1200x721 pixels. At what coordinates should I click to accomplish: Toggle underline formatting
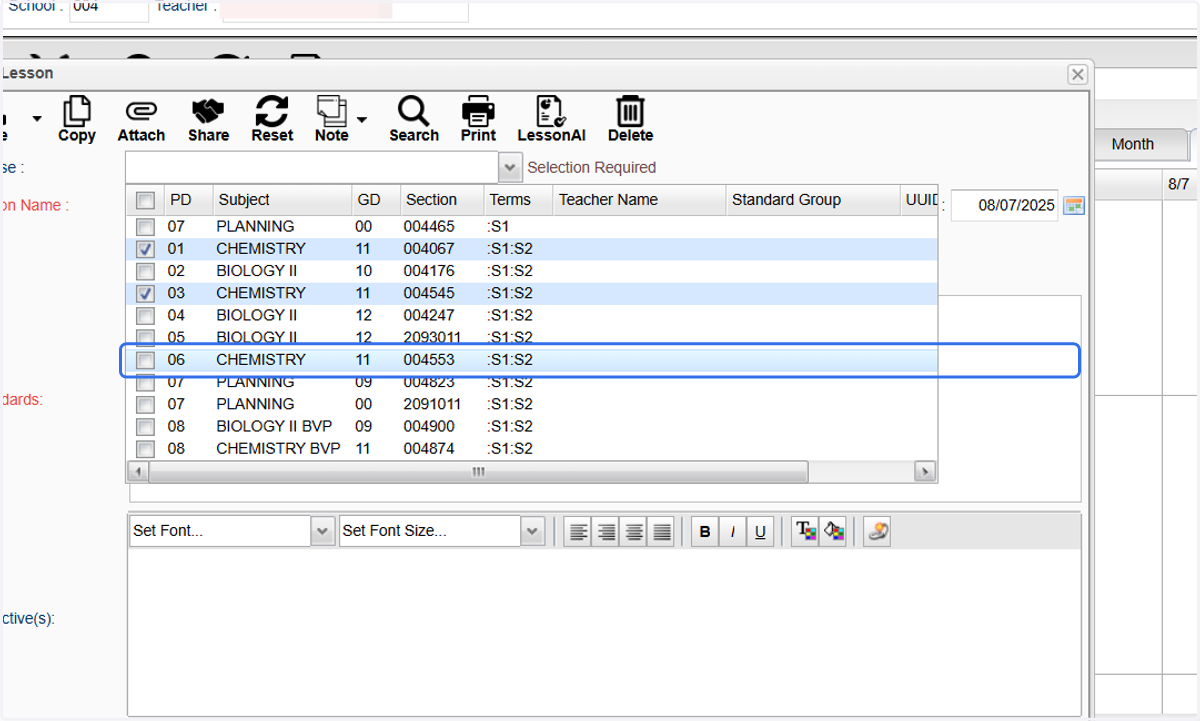point(760,532)
